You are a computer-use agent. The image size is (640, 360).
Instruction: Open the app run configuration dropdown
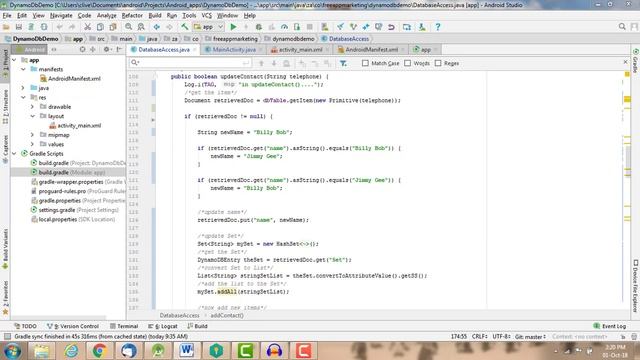[209, 27]
